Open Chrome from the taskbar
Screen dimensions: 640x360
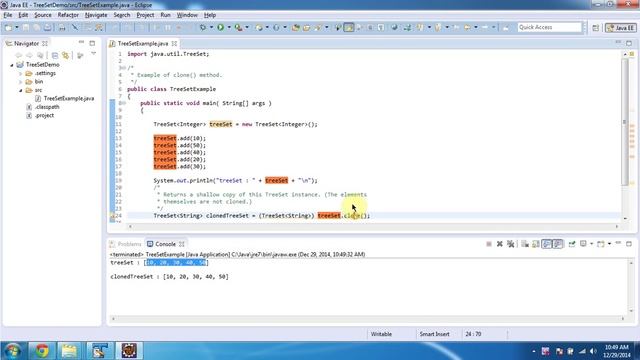(x=42, y=351)
